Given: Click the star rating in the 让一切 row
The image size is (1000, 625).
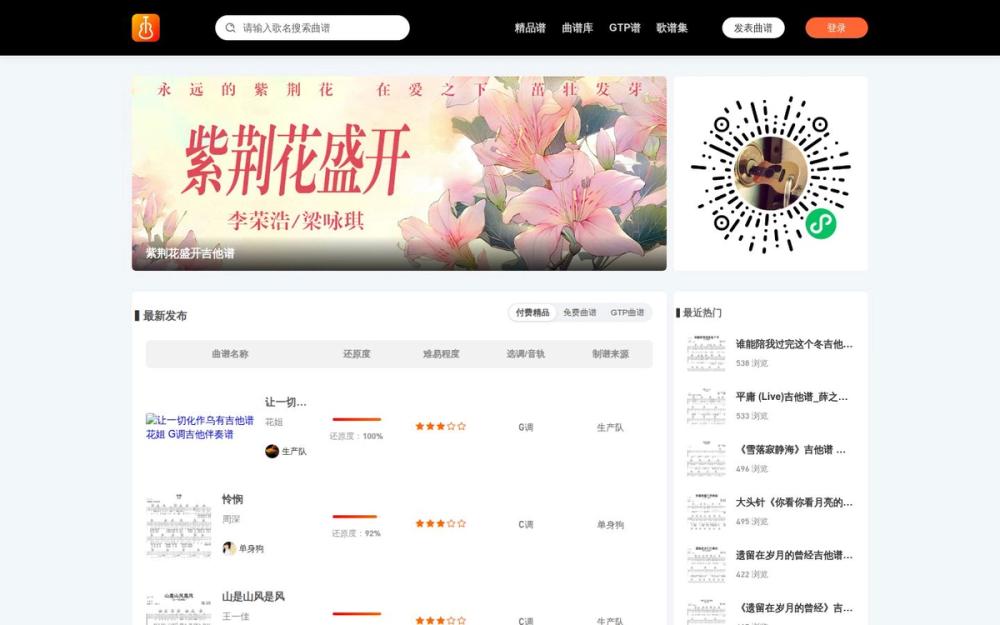Looking at the screenshot, I should point(441,427).
